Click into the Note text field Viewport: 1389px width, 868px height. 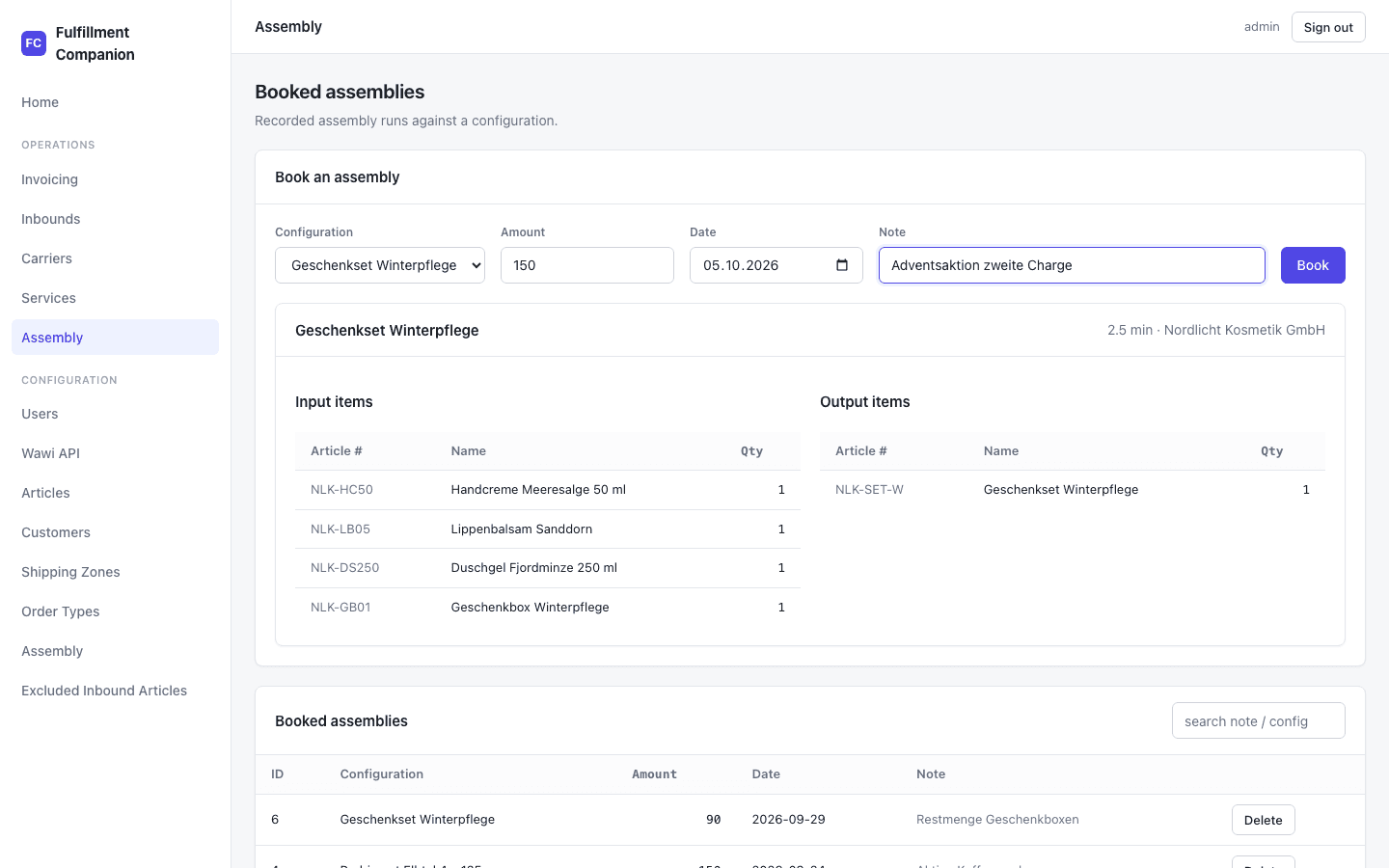point(1072,265)
